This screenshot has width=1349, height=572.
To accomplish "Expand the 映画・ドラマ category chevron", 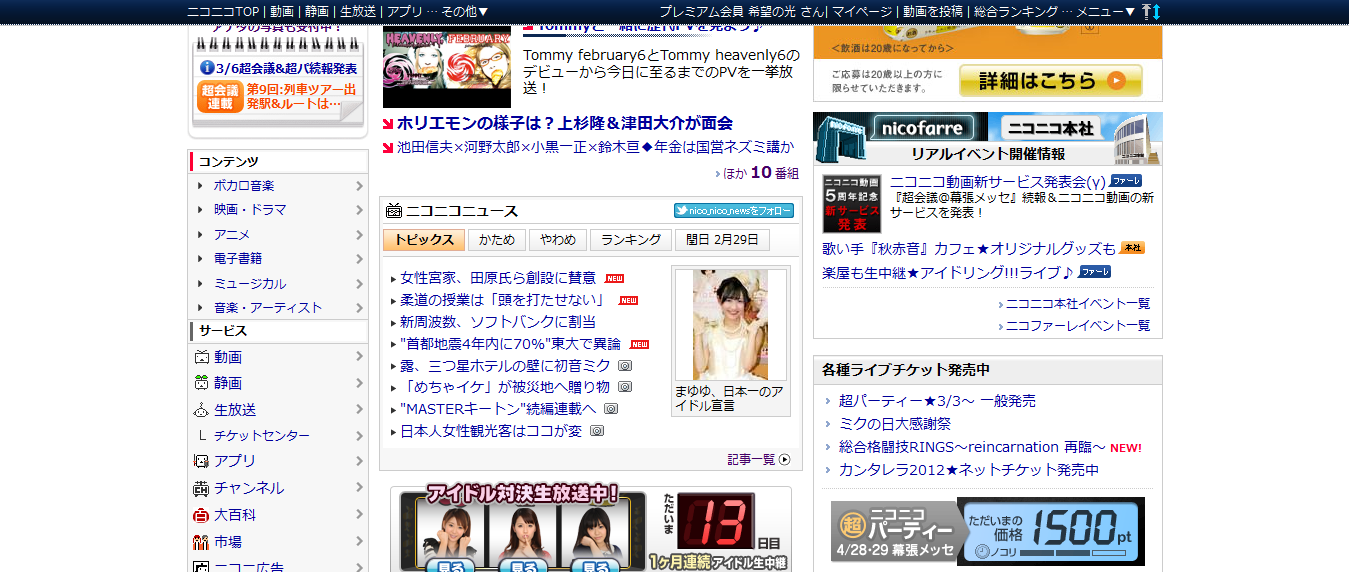I will 359,210.
